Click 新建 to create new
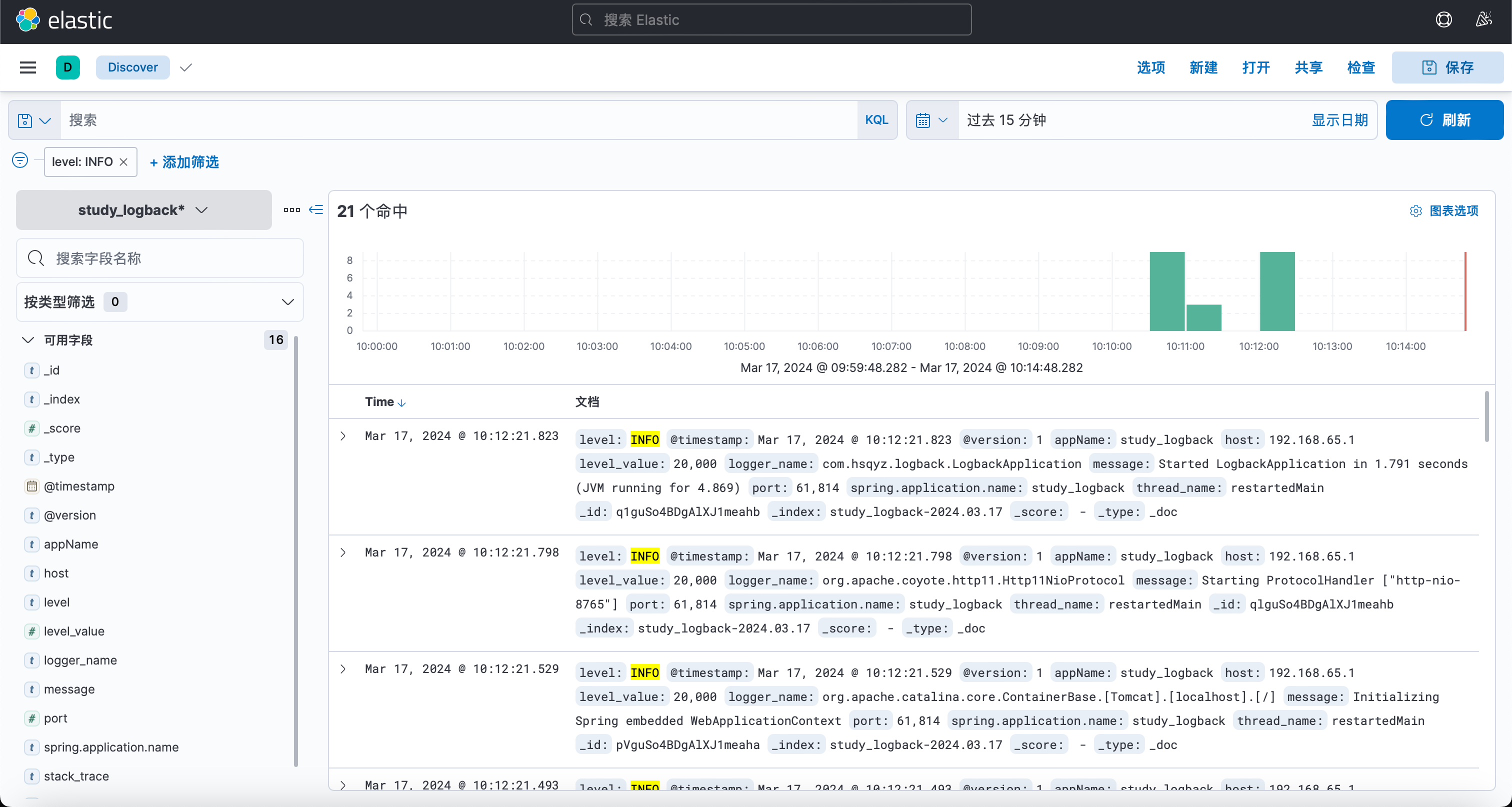 pyautogui.click(x=1204, y=67)
